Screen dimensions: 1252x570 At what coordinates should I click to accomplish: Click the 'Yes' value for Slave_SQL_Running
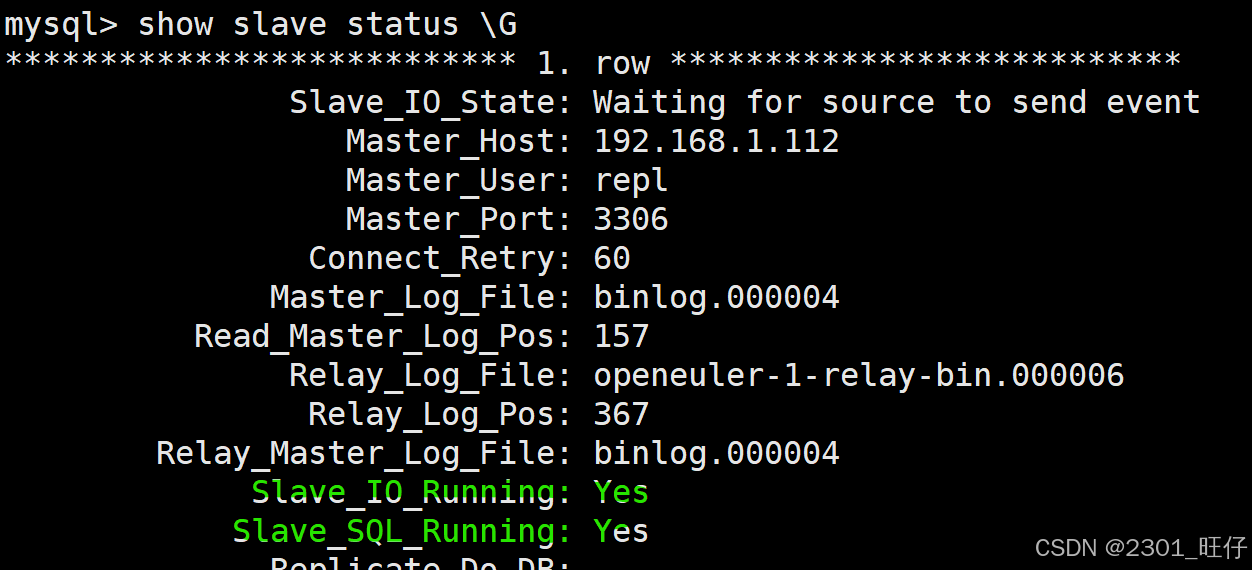(x=621, y=531)
